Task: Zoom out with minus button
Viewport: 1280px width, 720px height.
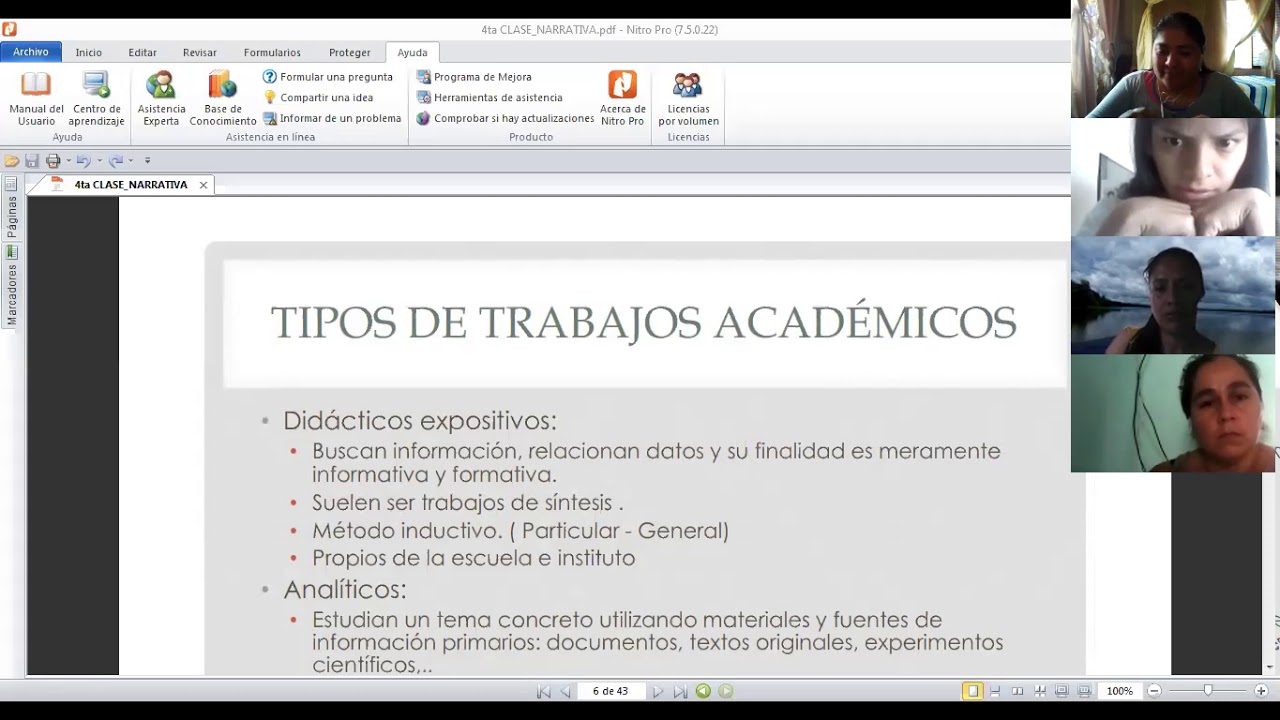Action: click(1154, 691)
